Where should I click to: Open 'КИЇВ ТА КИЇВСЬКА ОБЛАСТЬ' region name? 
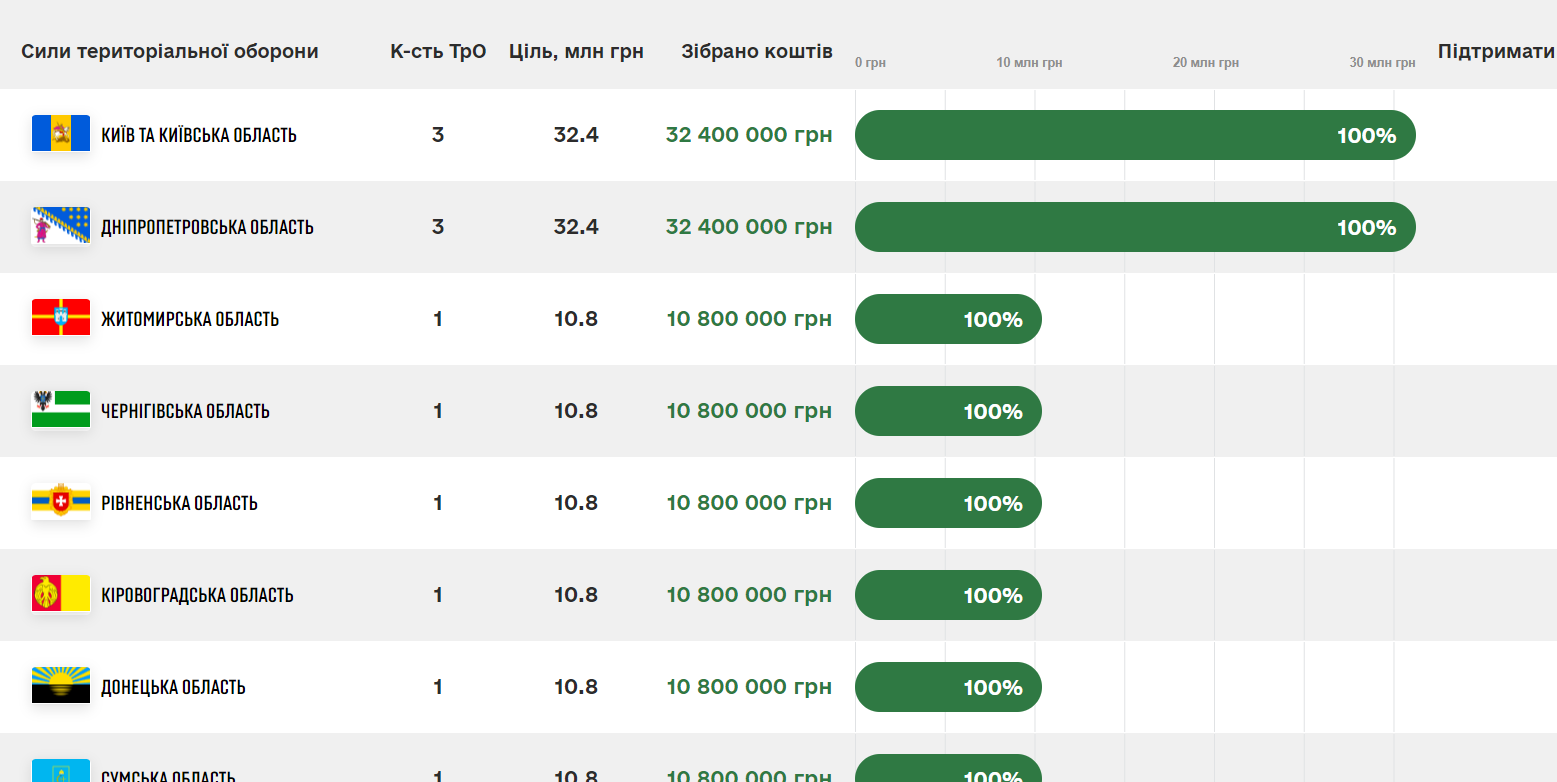199,135
